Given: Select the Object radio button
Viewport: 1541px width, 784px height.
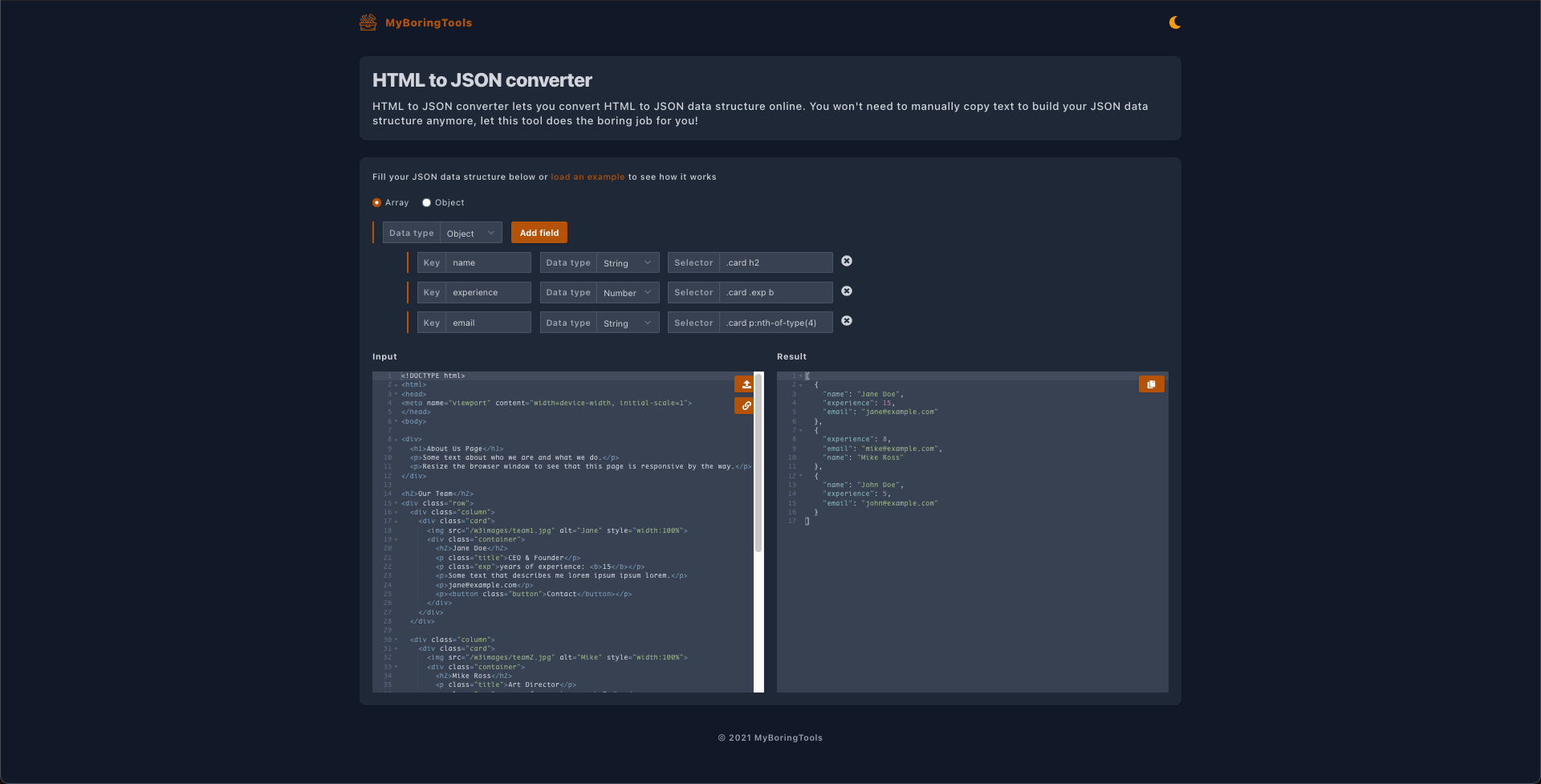Looking at the screenshot, I should point(427,202).
